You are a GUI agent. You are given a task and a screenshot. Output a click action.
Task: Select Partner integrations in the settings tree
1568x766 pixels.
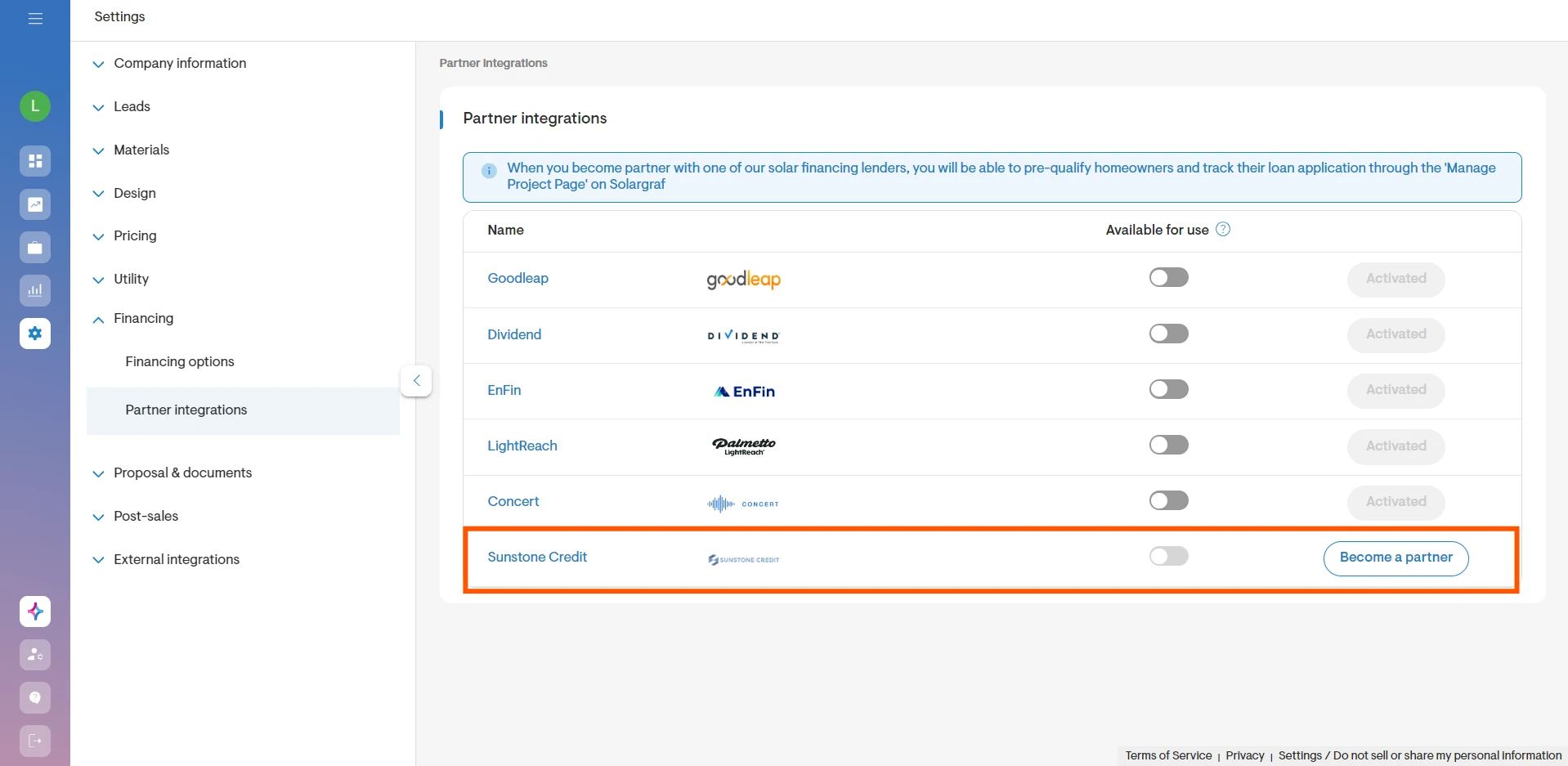tap(243, 410)
